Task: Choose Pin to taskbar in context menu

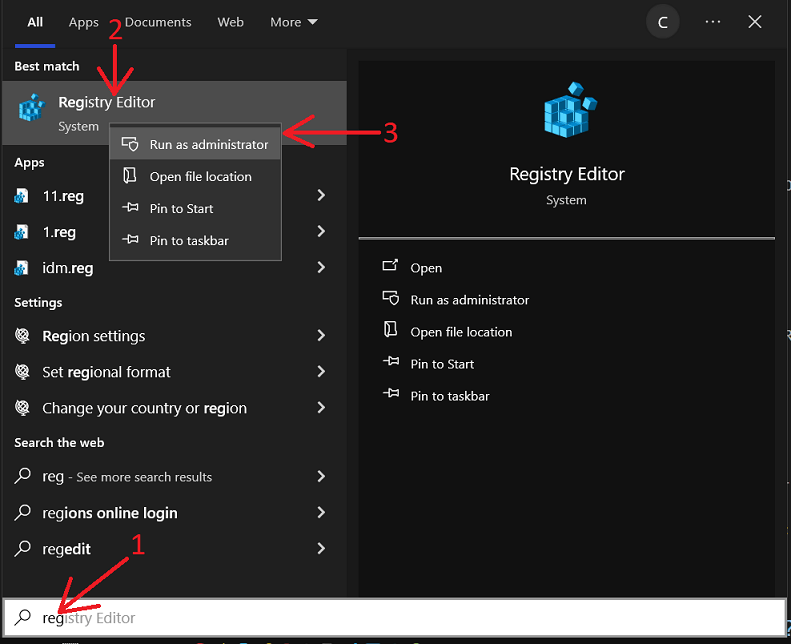Action: pyautogui.click(x=195, y=241)
